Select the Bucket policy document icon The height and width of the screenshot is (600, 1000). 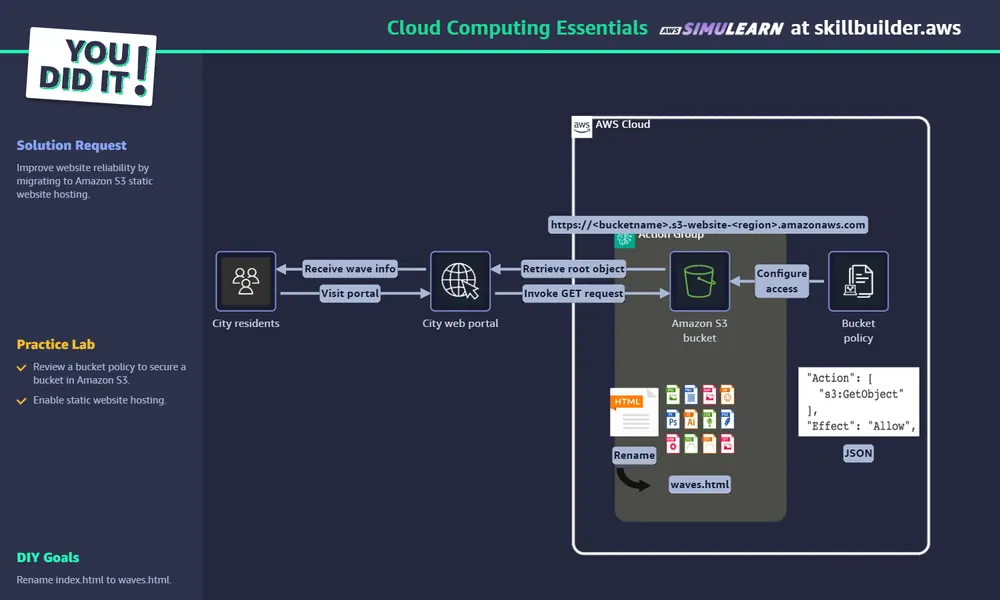858,281
